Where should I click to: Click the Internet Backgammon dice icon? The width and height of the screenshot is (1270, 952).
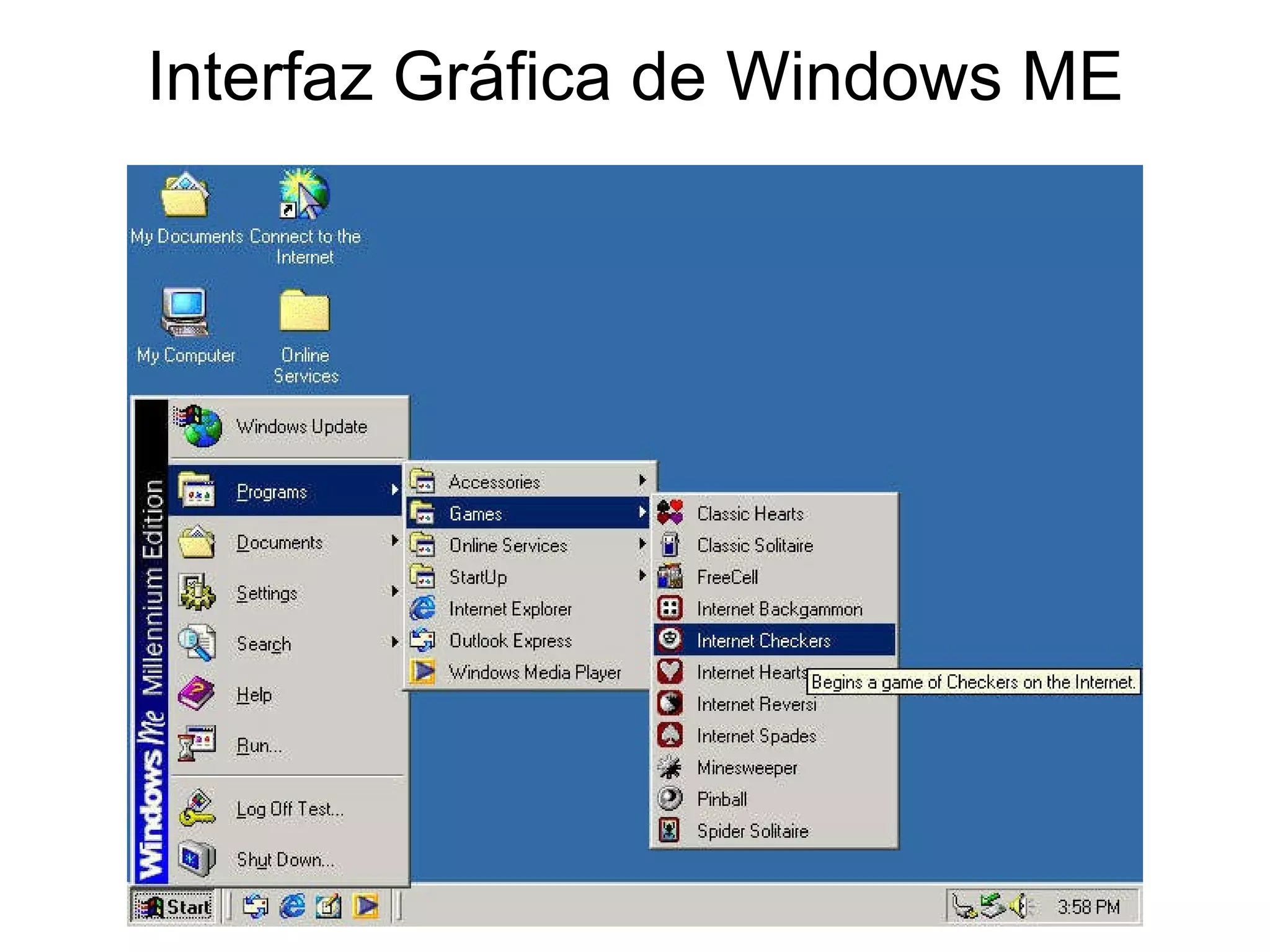[x=670, y=608]
